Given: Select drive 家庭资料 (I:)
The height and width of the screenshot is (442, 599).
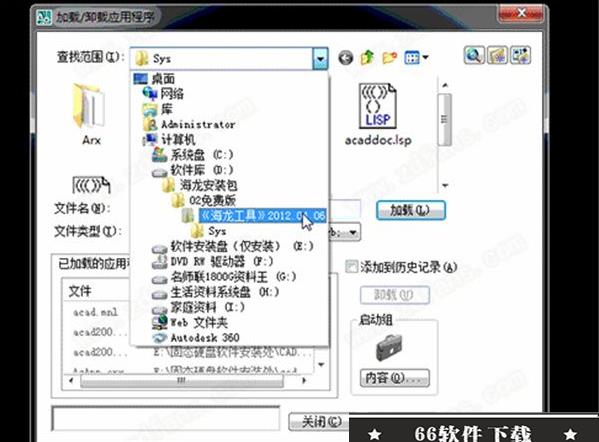Looking at the screenshot, I should (x=198, y=308).
